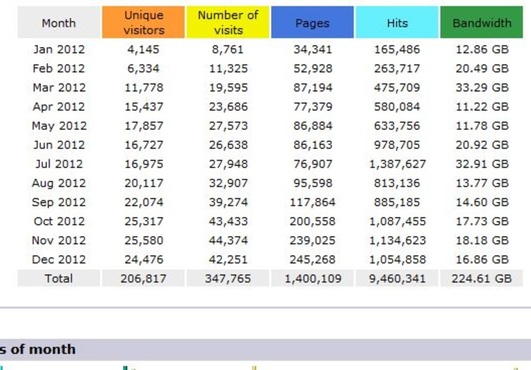Click hits value 165,486

click(397, 49)
